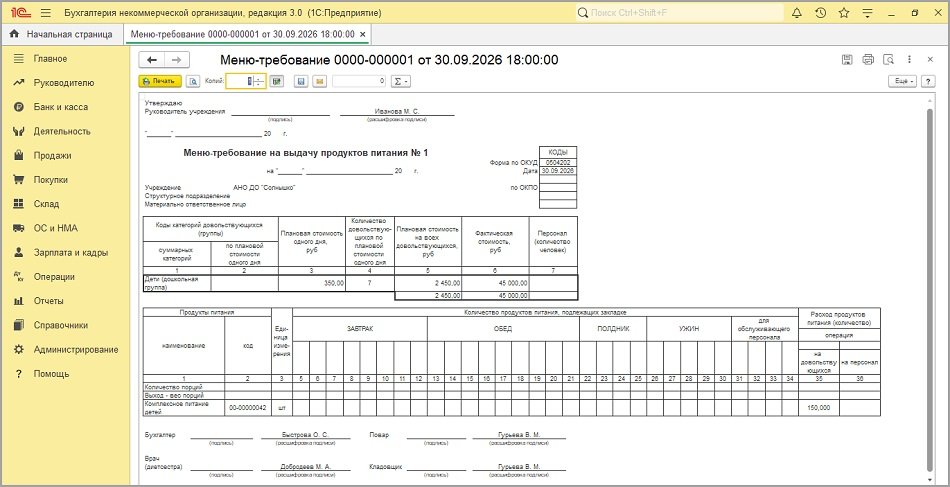Select the Быстрова О. С. accountant name
The height and width of the screenshot is (487, 950).
coord(305,435)
